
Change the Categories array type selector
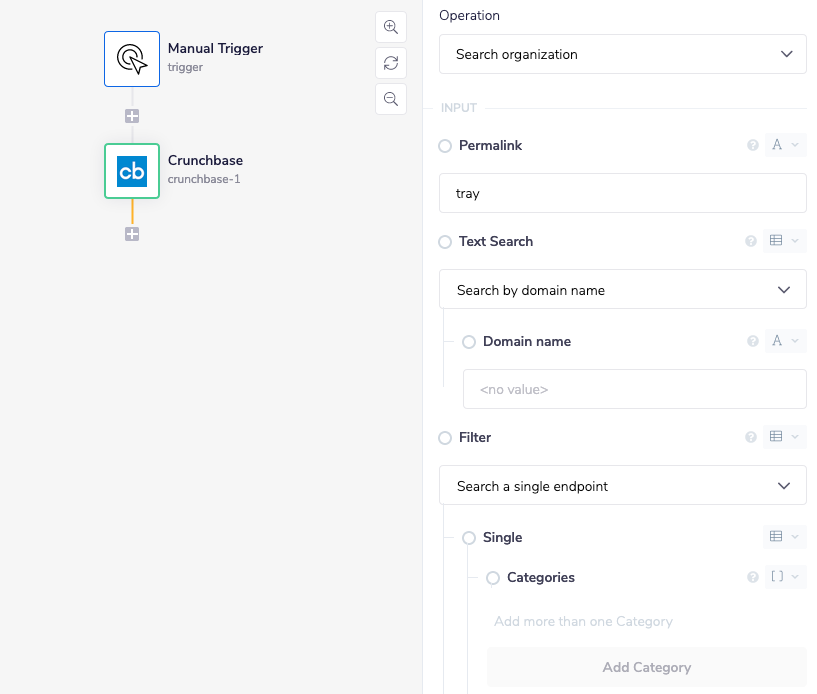[x=785, y=578]
